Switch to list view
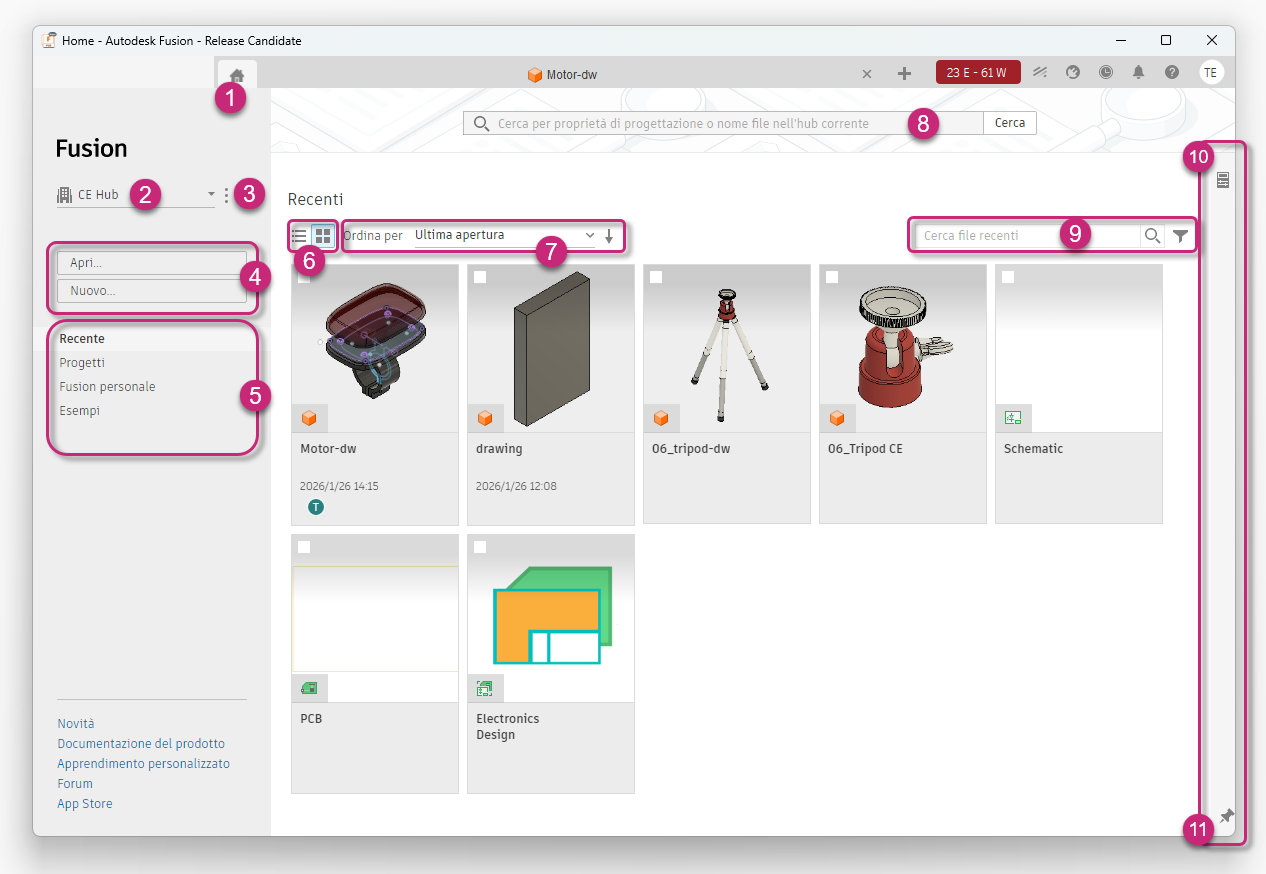This screenshot has height=874, width=1266. (299, 236)
